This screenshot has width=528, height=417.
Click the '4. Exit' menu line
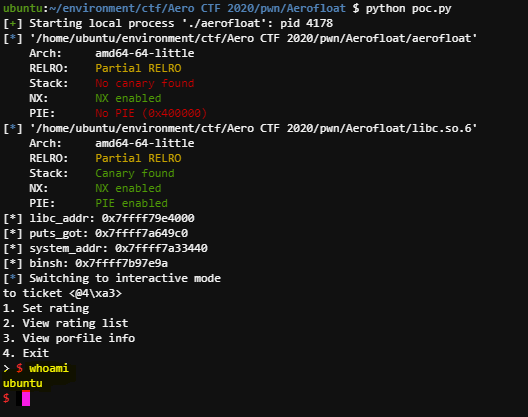point(26,353)
